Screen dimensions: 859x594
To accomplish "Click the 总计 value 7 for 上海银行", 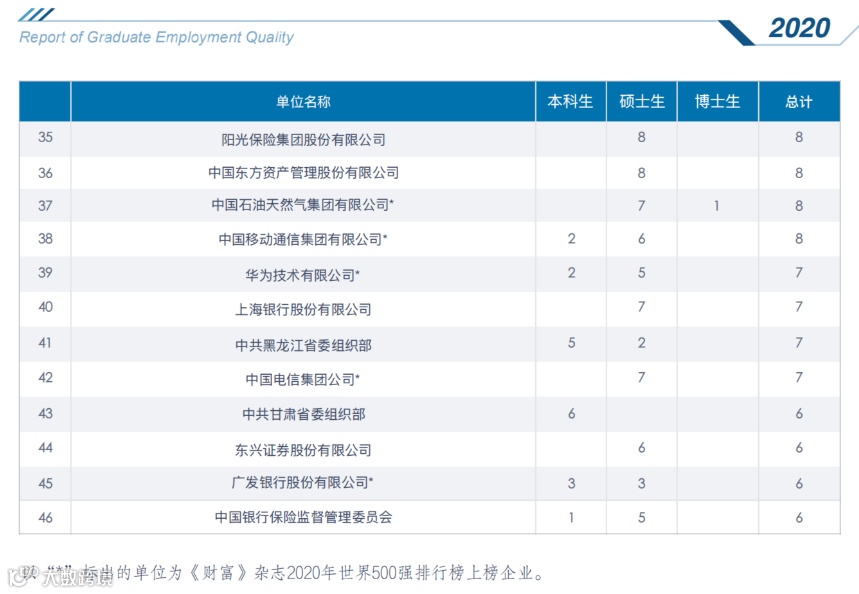I will (x=799, y=307).
